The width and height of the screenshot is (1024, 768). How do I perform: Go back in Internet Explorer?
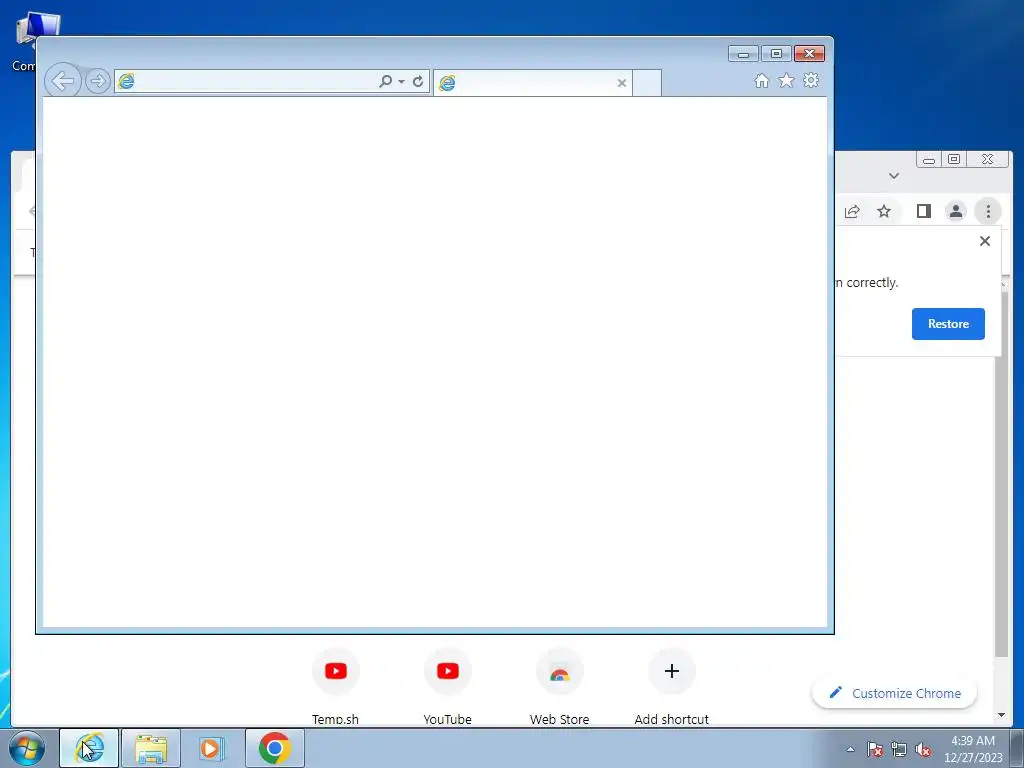[63, 81]
